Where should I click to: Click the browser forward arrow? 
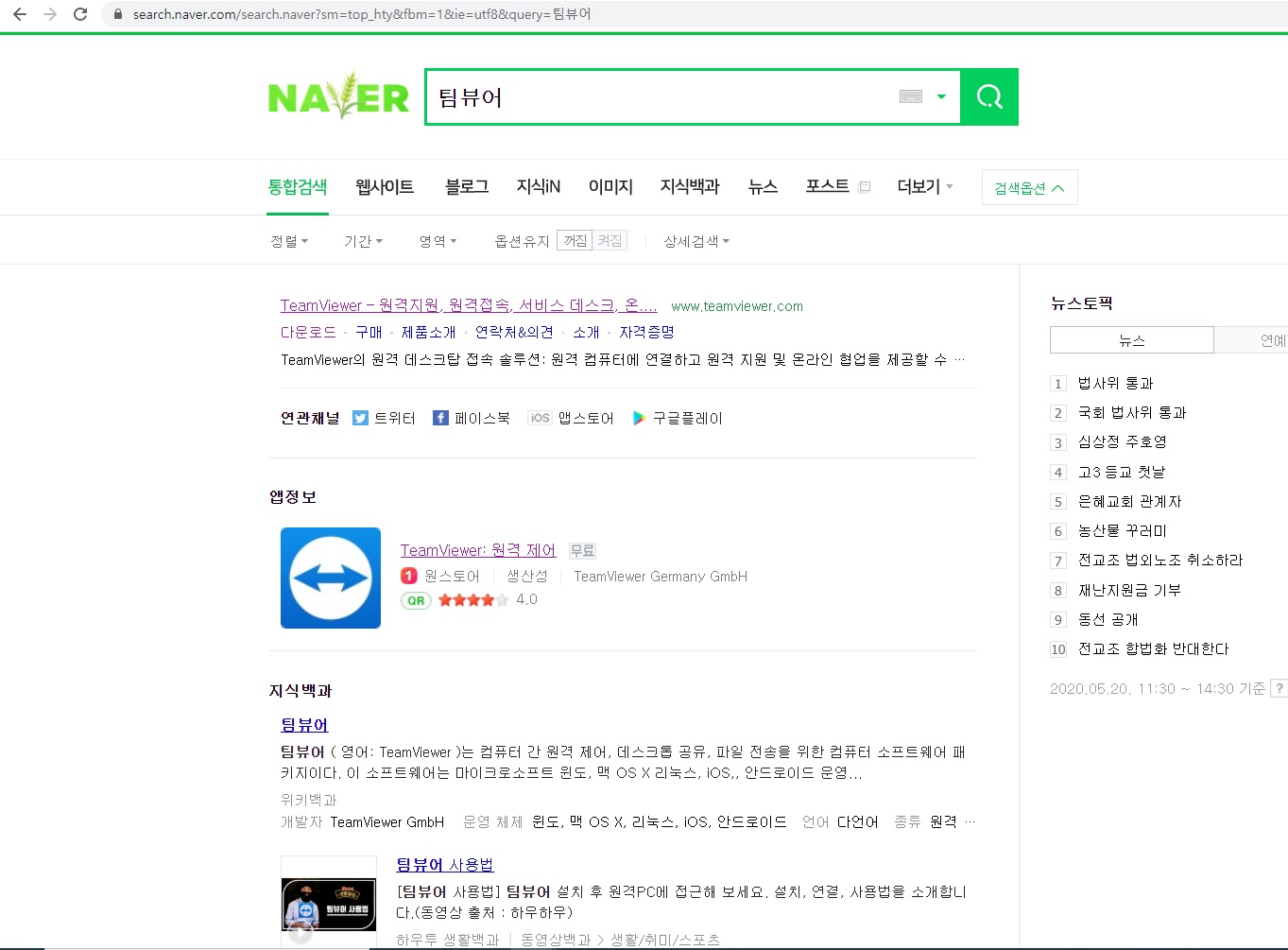[50, 14]
